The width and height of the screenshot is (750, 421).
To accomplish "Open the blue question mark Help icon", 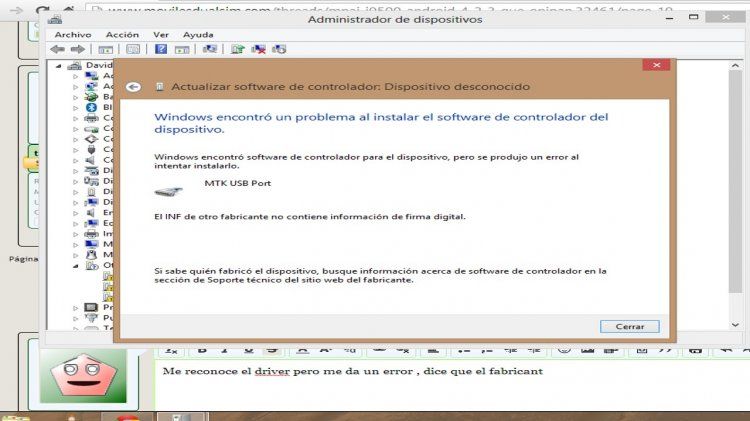I will click(161, 49).
